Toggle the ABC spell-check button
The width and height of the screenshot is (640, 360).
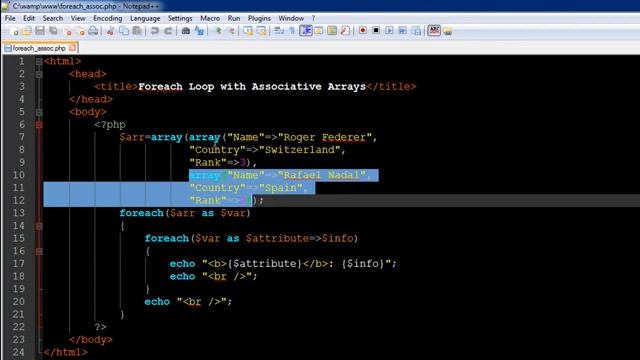[x=434, y=31]
